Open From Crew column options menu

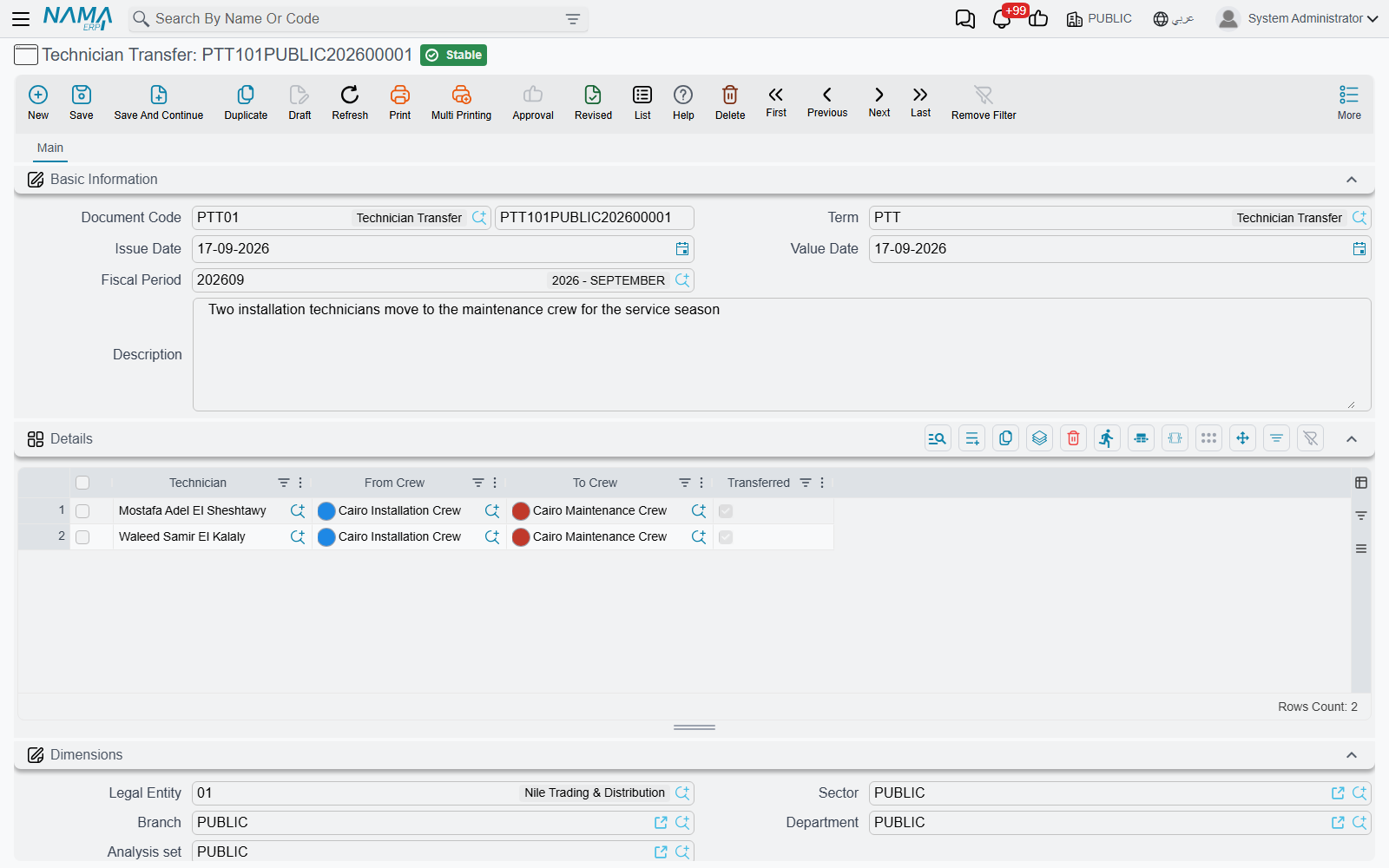pyautogui.click(x=495, y=483)
